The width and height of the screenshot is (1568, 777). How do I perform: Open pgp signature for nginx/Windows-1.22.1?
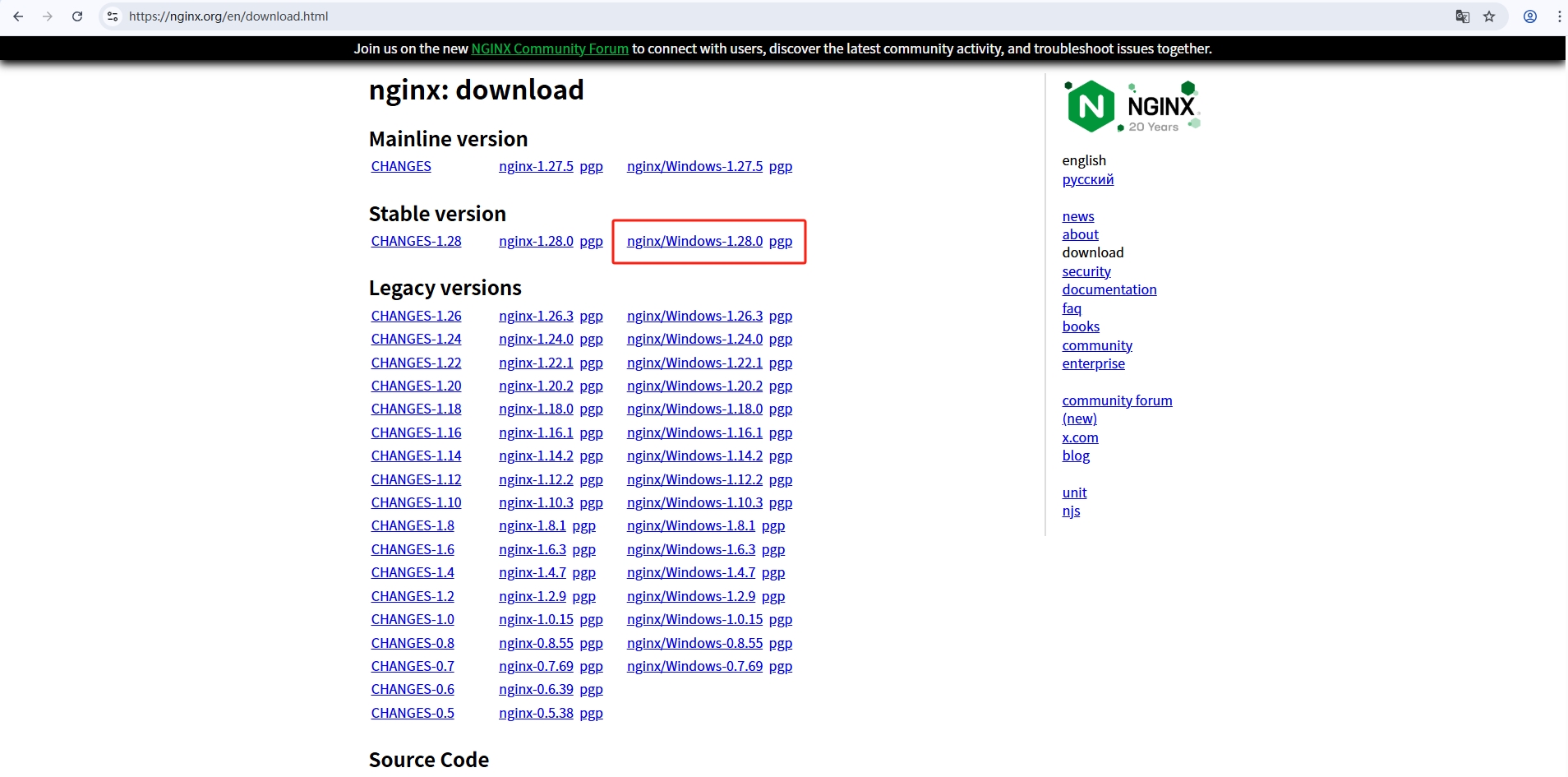click(x=781, y=363)
